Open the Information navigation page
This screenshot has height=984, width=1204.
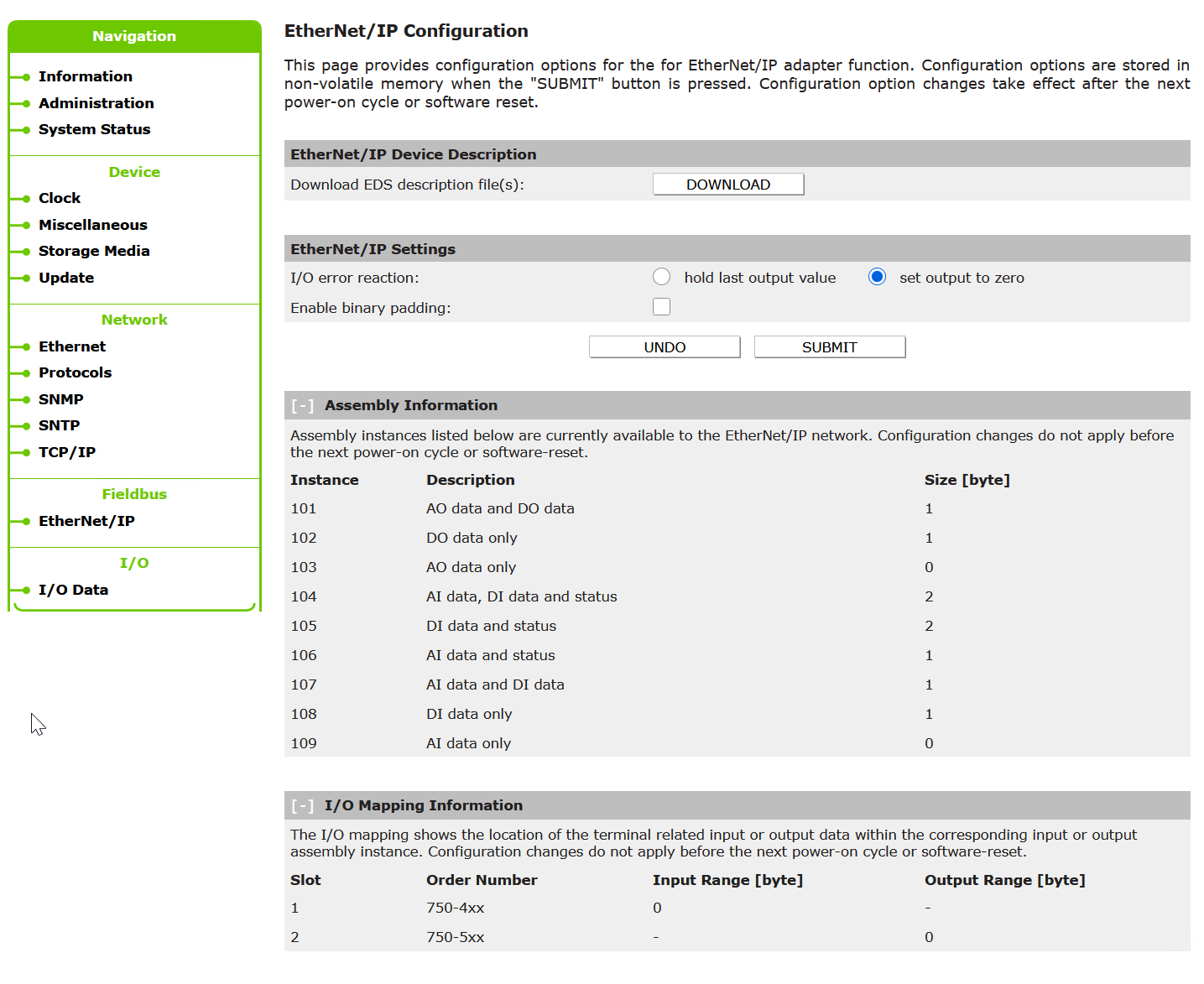coord(85,76)
